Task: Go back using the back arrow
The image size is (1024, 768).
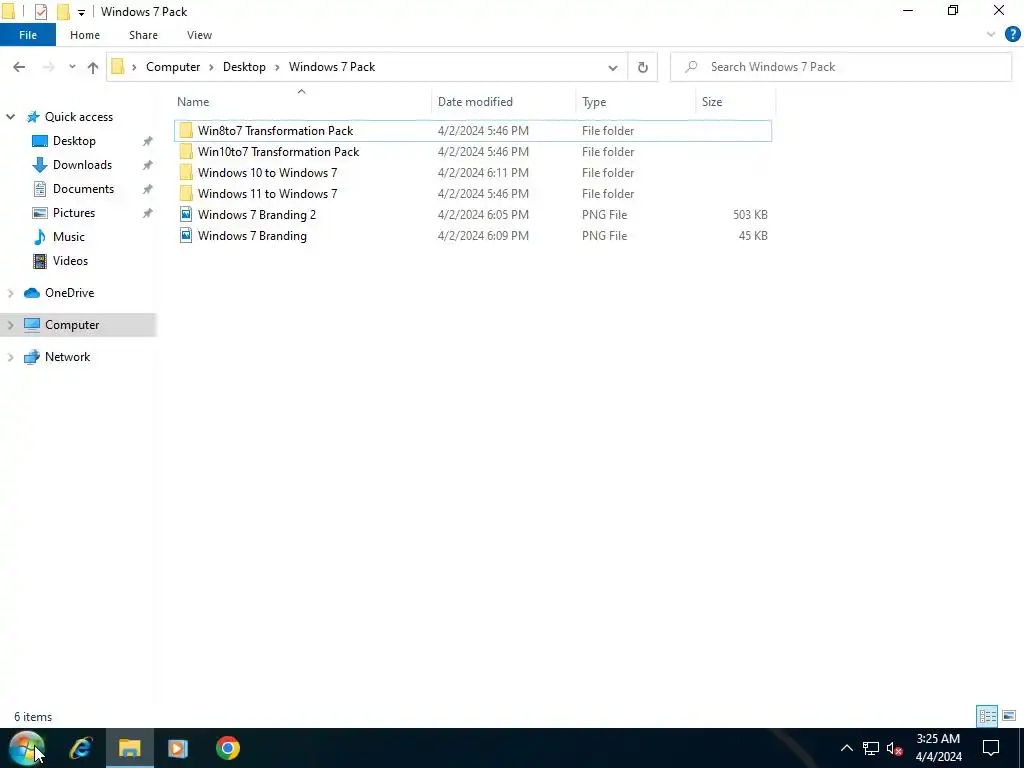Action: pos(19,67)
